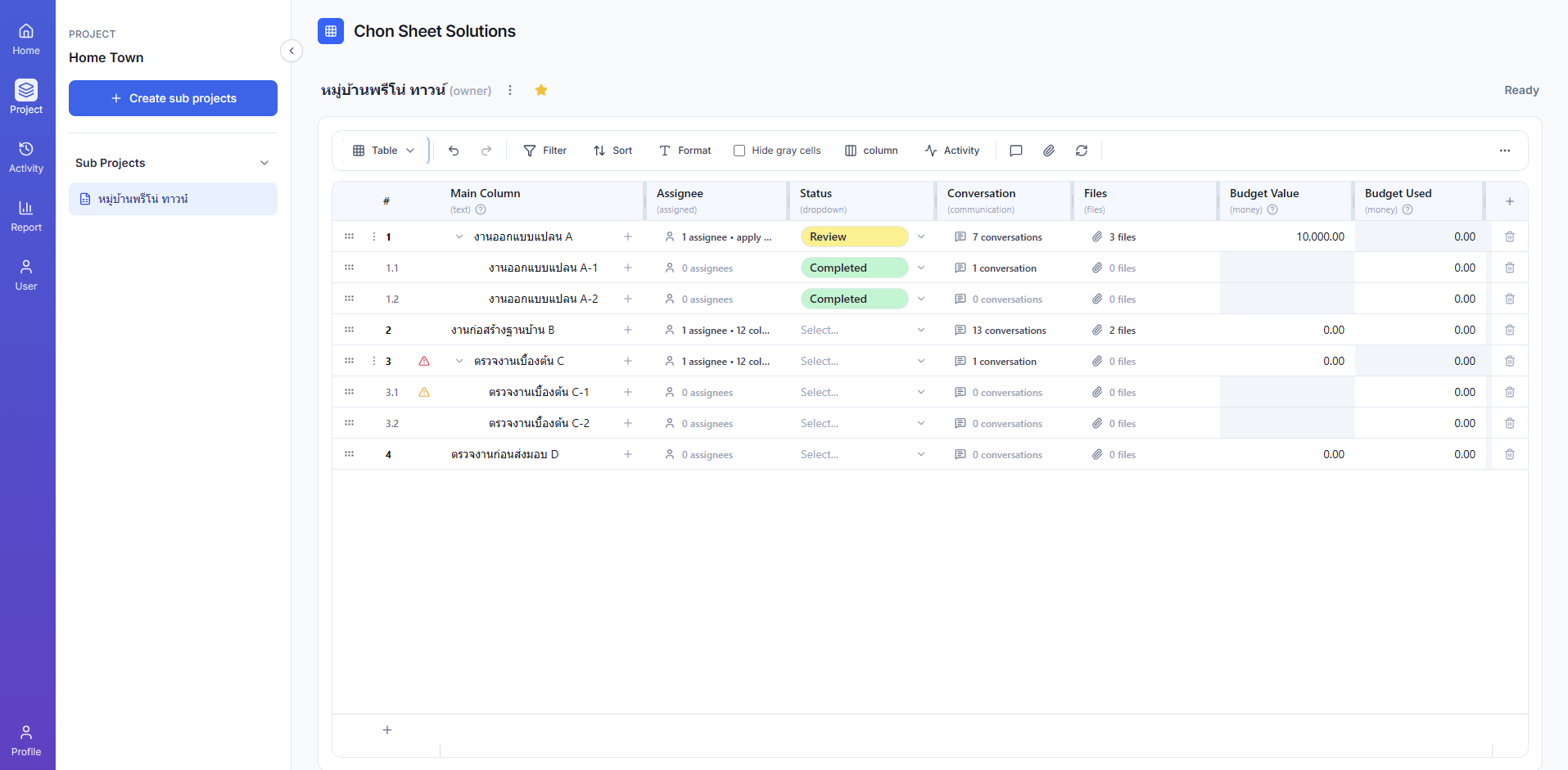Image resolution: width=1568 pixels, height=770 pixels.
Task: Open the comments speech bubble icon in toolbar
Action: 1016,151
